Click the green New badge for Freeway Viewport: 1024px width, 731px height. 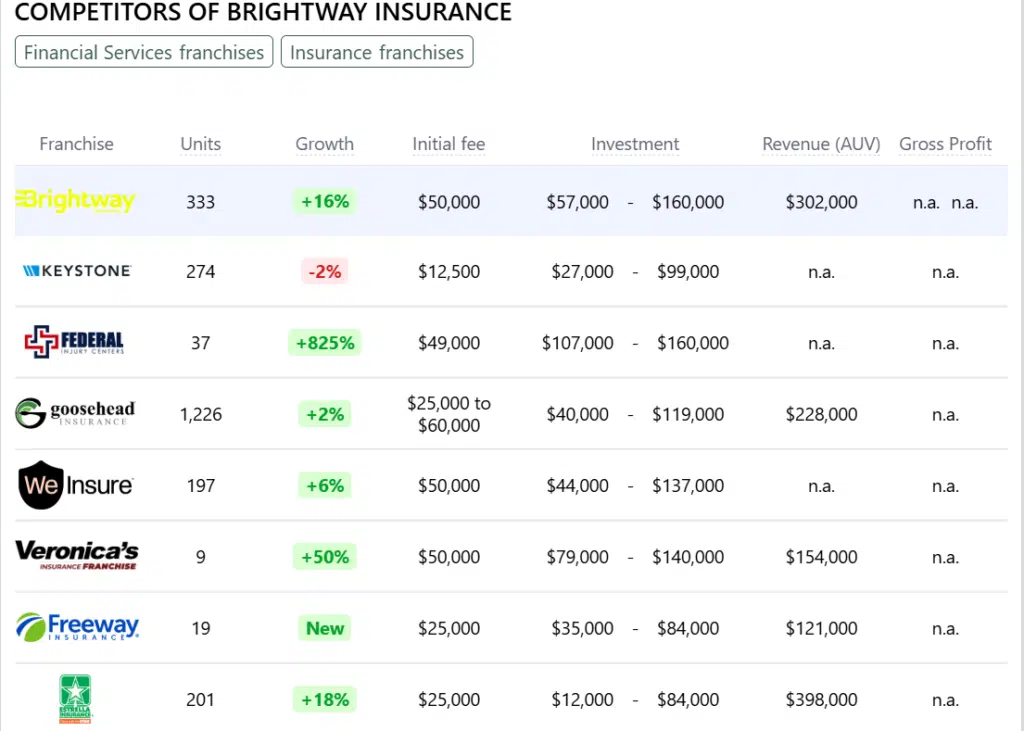coord(325,628)
